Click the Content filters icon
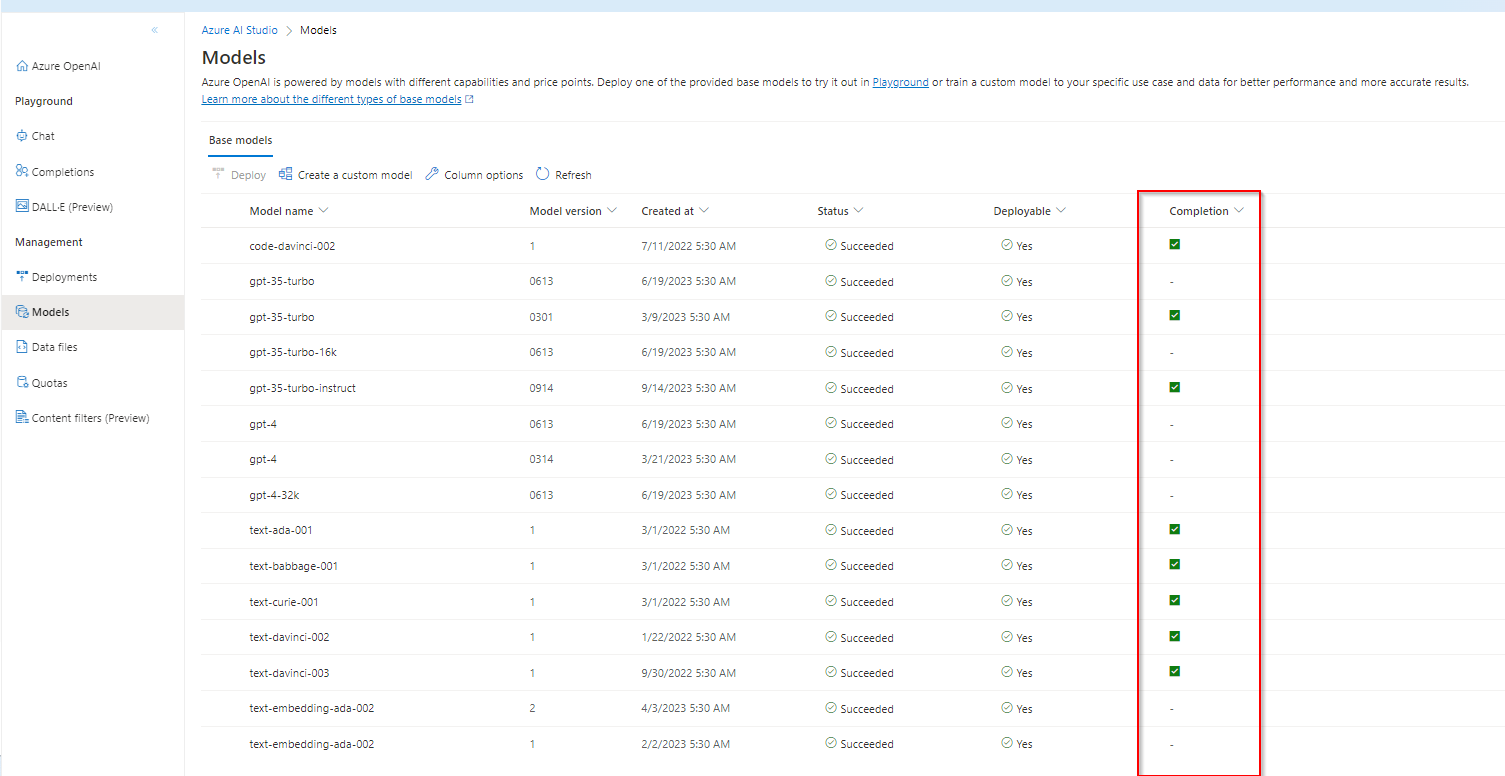Viewport: 1505px width, 776px height. click(22, 418)
